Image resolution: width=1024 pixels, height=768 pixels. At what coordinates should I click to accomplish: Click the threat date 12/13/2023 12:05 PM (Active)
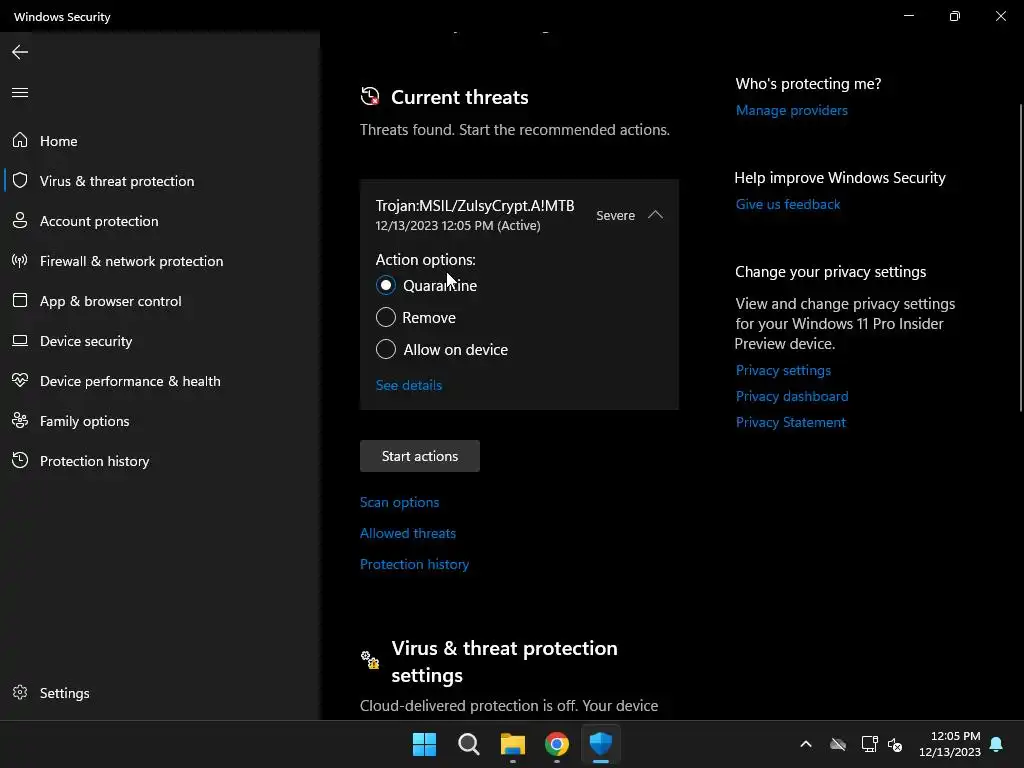click(458, 225)
